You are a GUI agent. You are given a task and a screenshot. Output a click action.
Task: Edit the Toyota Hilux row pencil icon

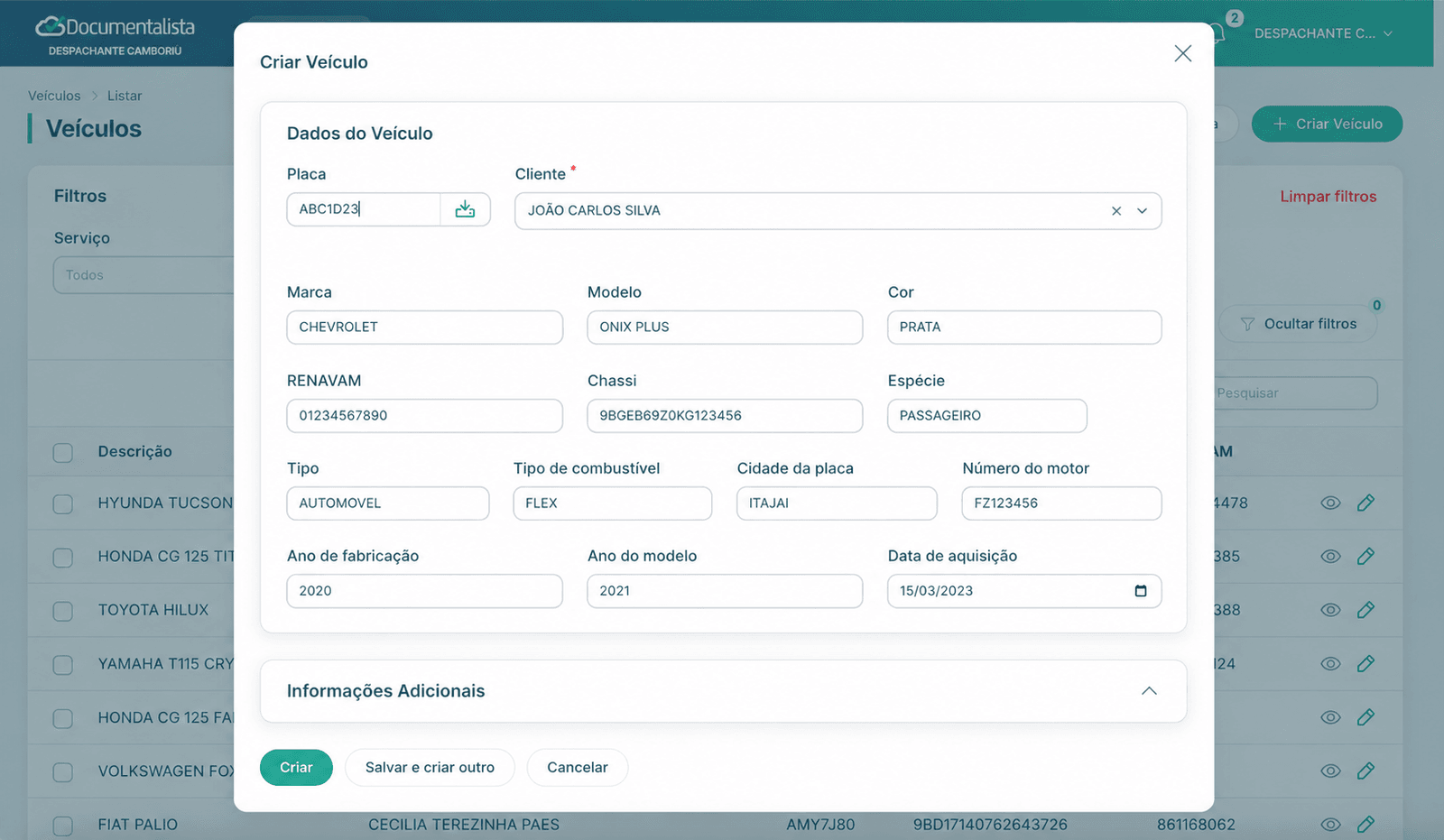pos(1365,610)
